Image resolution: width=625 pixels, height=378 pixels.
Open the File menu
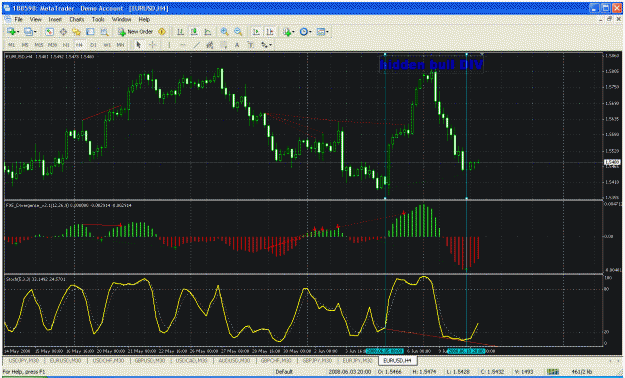pos(19,19)
